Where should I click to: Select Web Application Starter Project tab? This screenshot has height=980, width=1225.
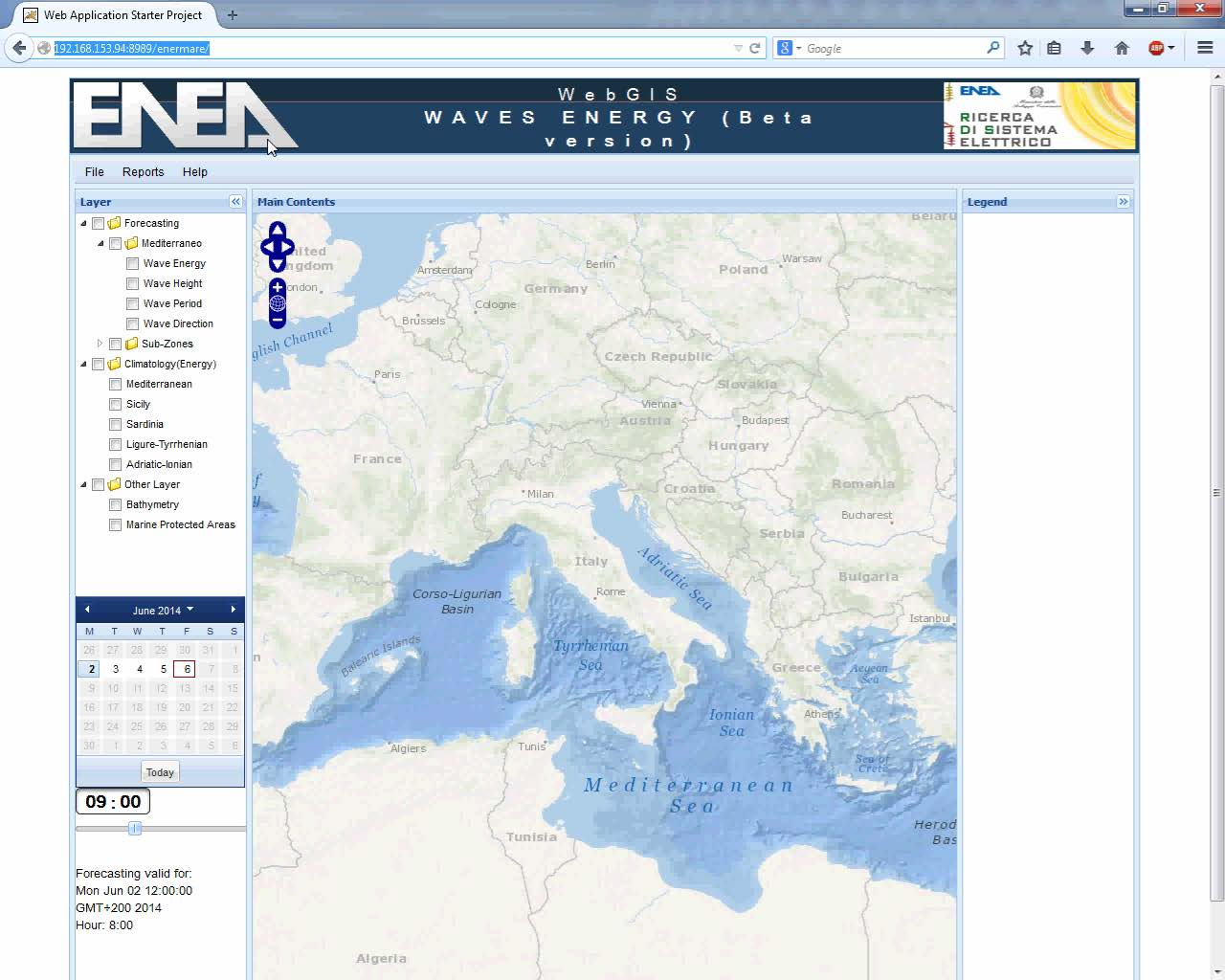(x=113, y=15)
